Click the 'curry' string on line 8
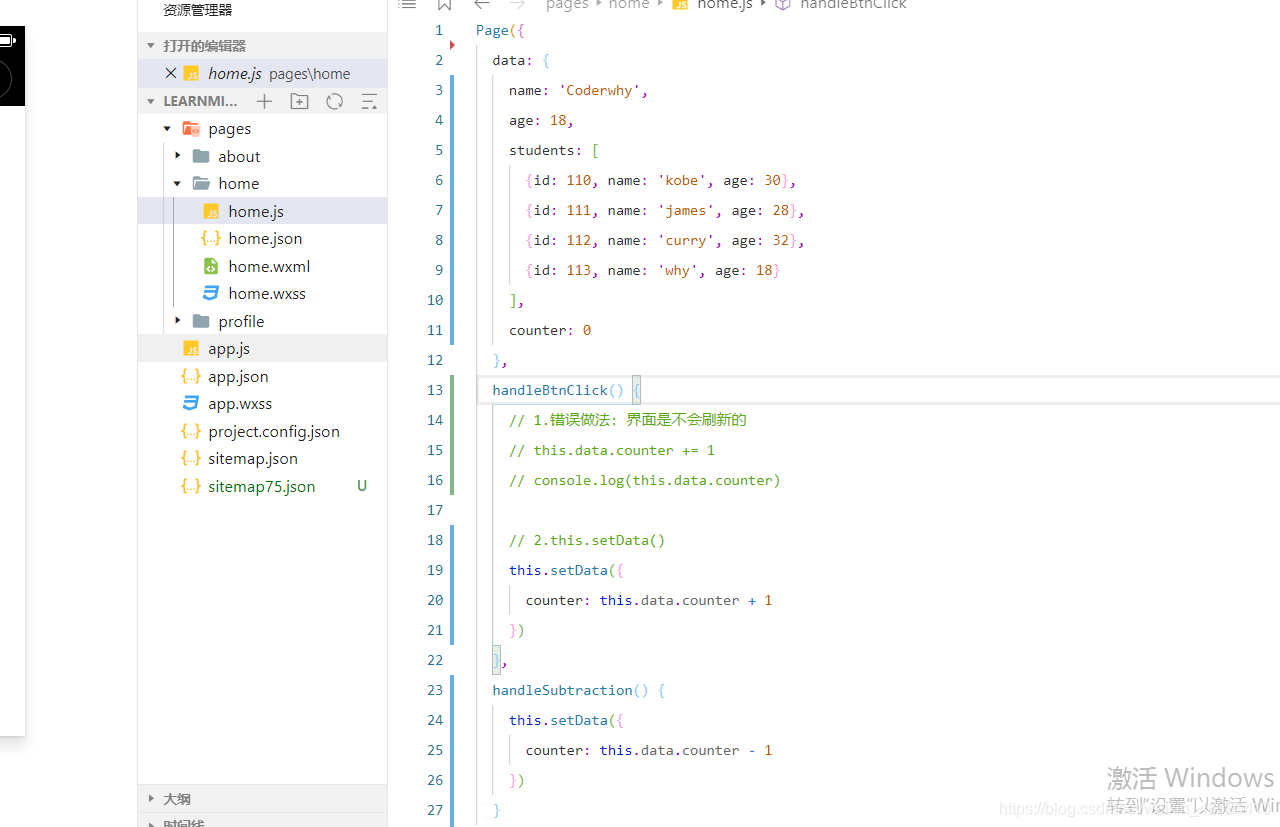Viewport: 1280px width, 827px height. click(686, 240)
